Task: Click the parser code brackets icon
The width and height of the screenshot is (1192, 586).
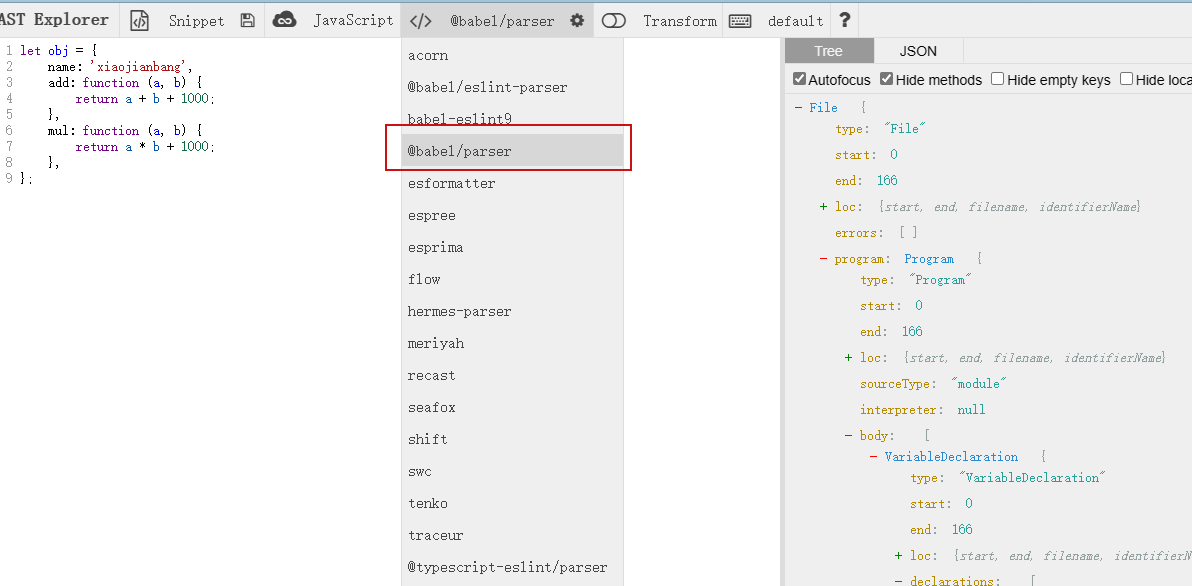Action: [x=421, y=20]
